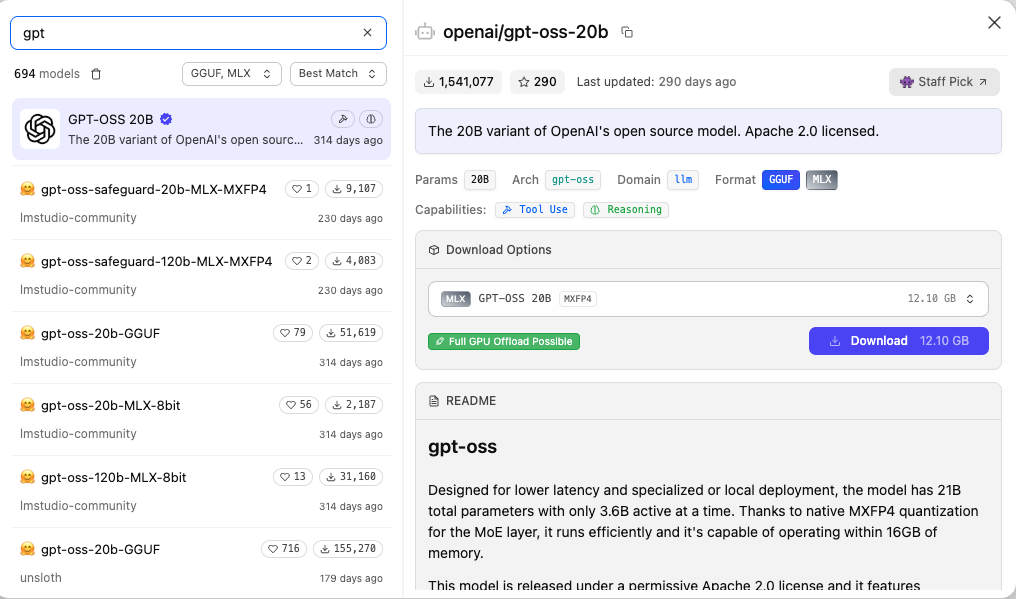Open the Best Match sort dropdown
This screenshot has width=1016, height=599.
click(338, 74)
